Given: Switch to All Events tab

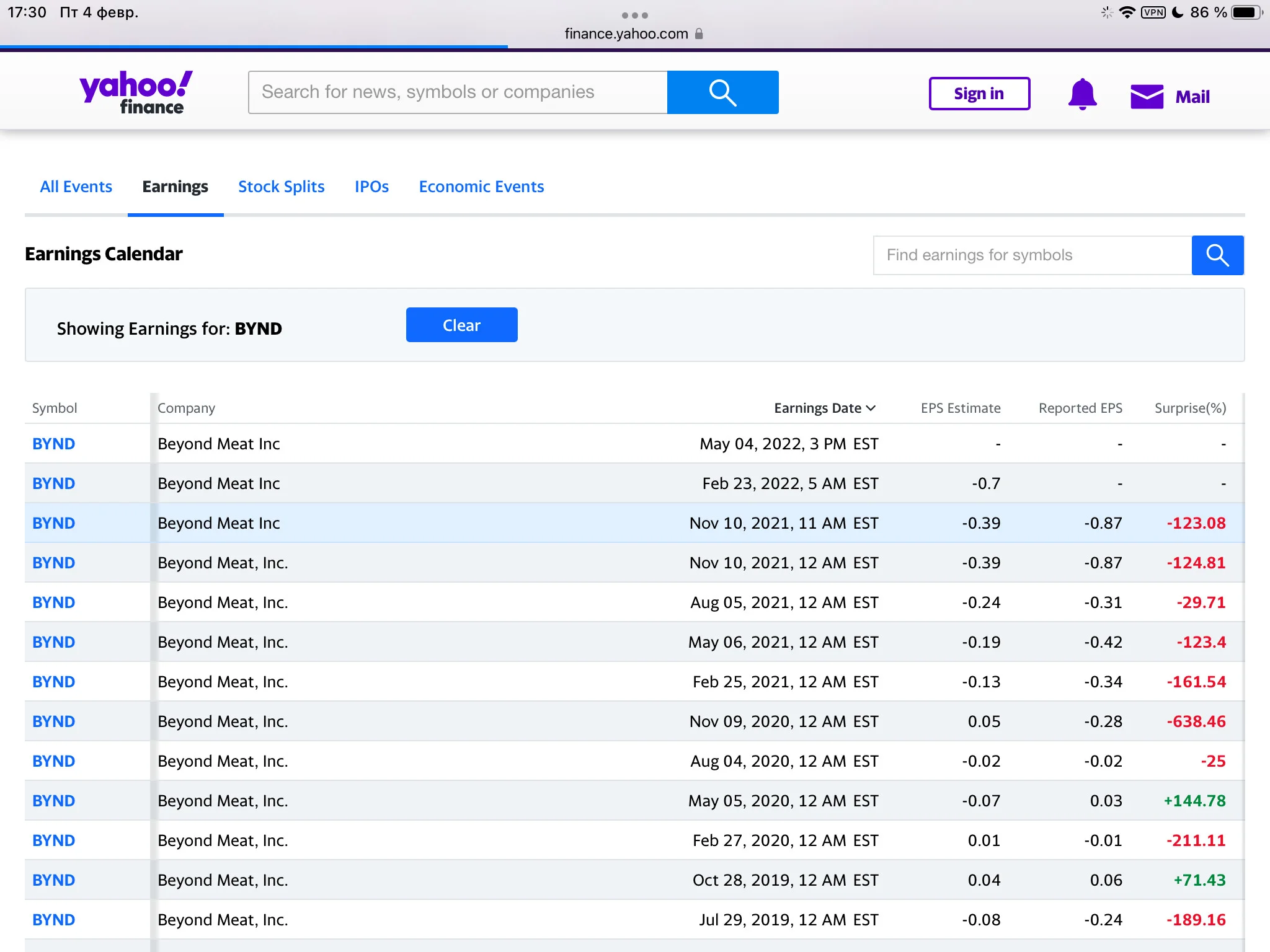Looking at the screenshot, I should [x=76, y=187].
